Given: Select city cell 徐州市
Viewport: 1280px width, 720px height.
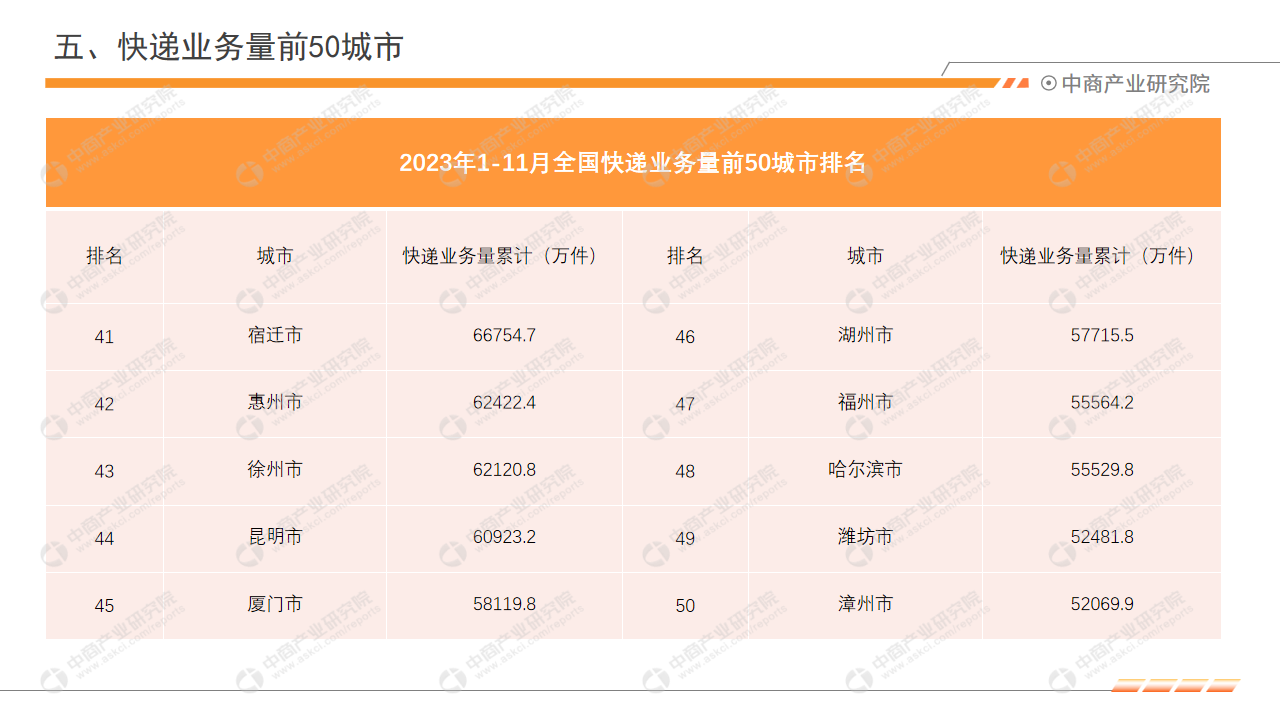Looking at the screenshot, I should [x=275, y=469].
